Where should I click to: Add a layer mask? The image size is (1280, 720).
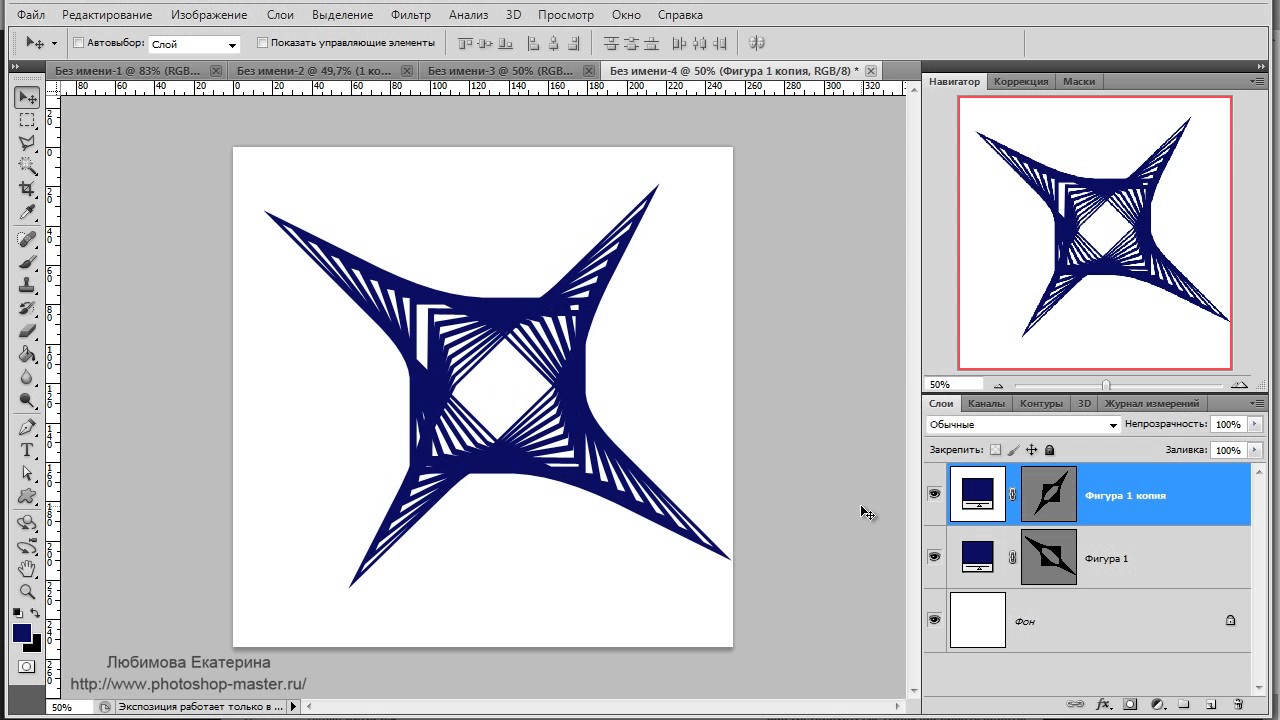(1131, 704)
